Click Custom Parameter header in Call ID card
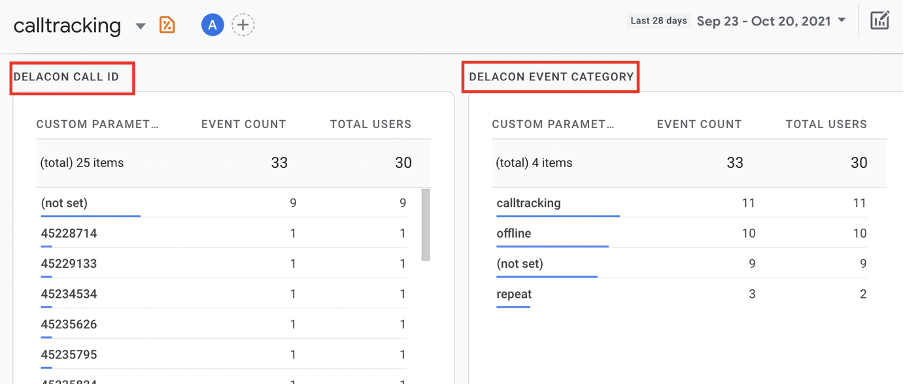 tap(97, 124)
